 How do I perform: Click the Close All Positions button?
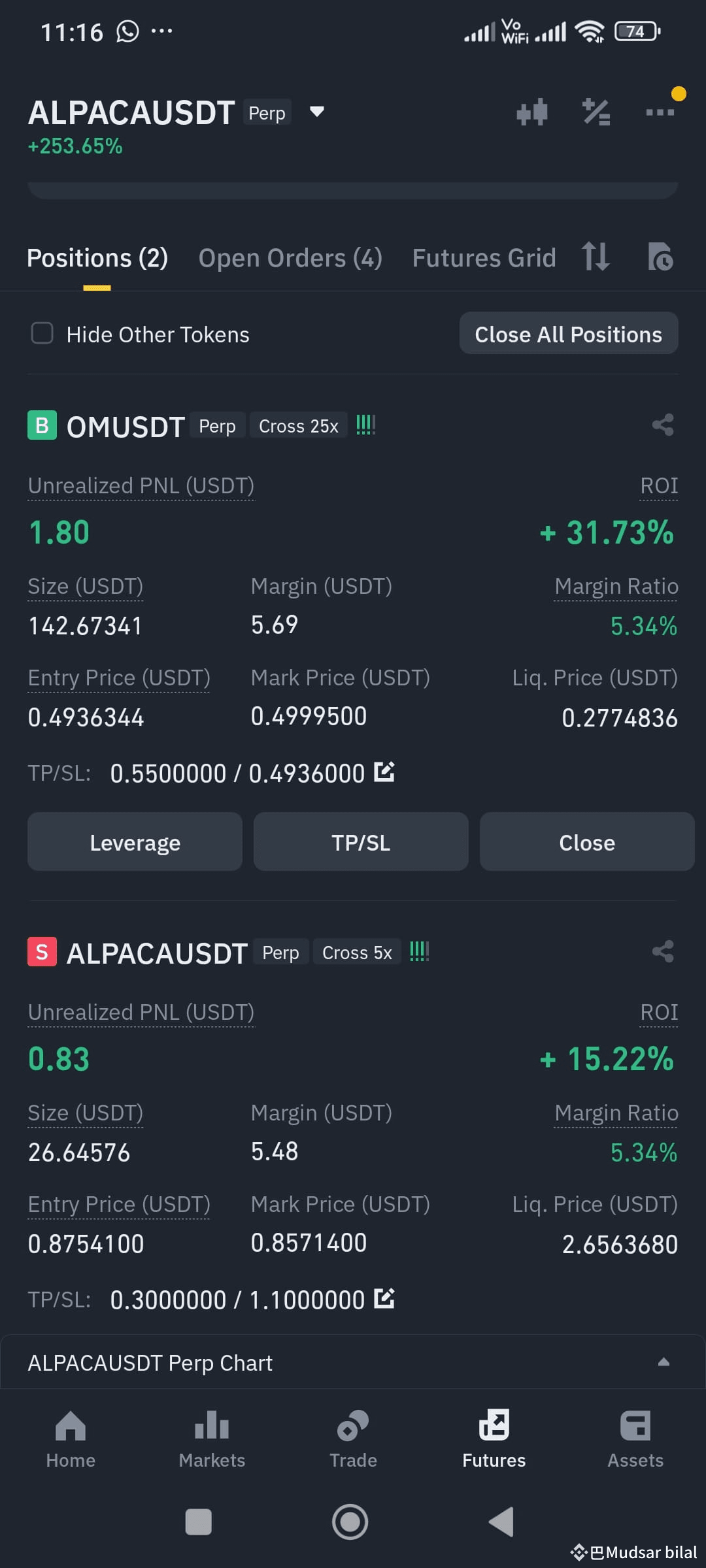pyautogui.click(x=569, y=334)
